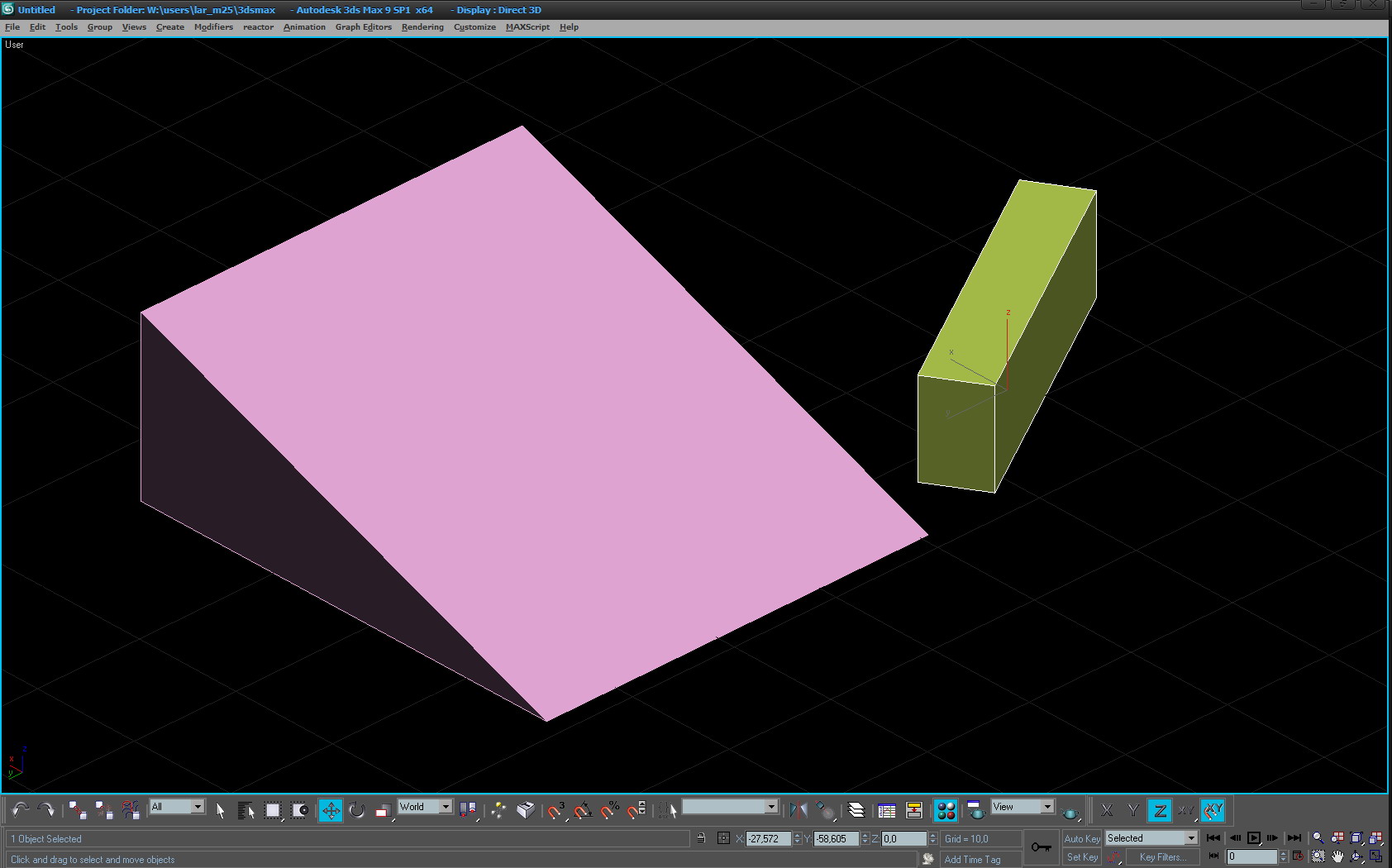
Task: Click the Go to End playback button
Action: coord(1294,838)
